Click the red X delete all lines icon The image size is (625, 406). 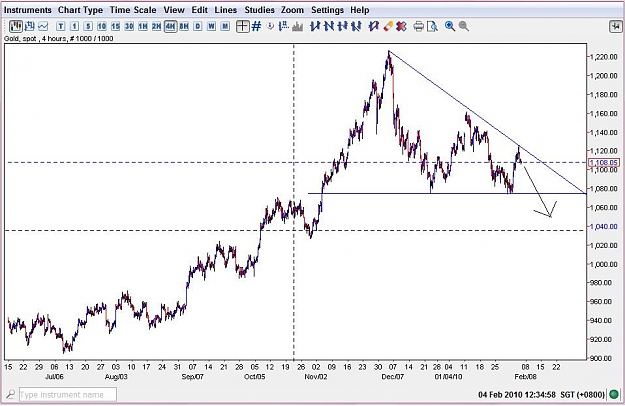(401, 27)
